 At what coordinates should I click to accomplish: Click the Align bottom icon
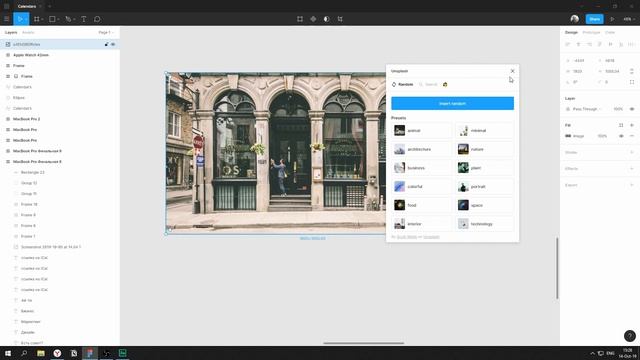tap(621, 44)
